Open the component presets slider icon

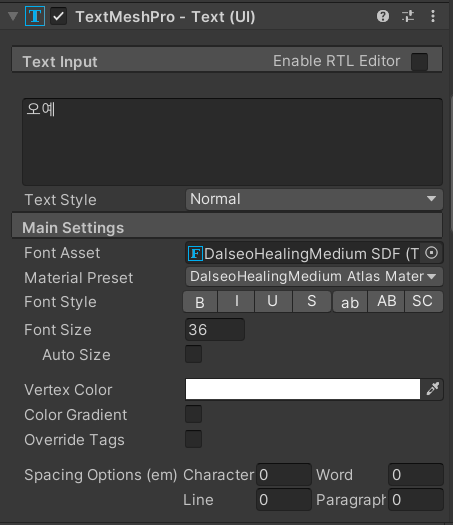(408, 16)
